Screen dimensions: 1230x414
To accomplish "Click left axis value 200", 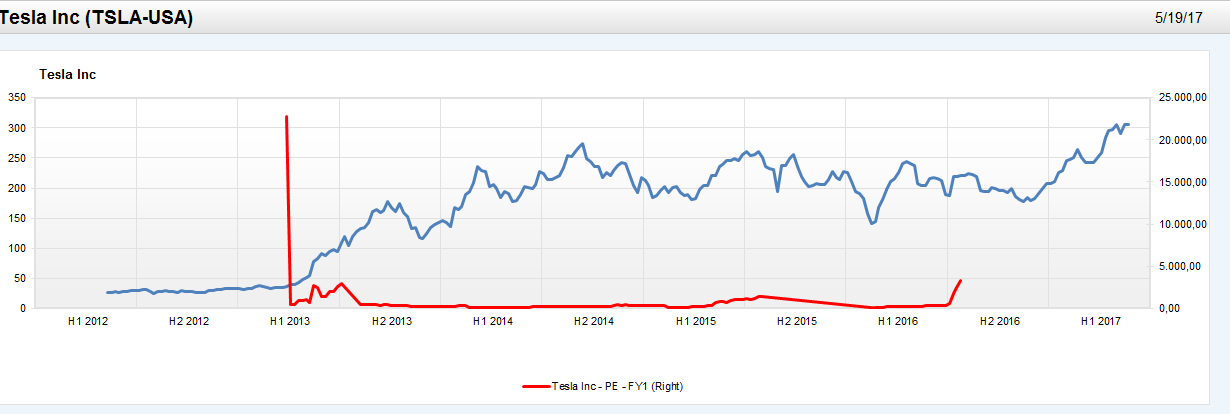I will (x=15, y=188).
